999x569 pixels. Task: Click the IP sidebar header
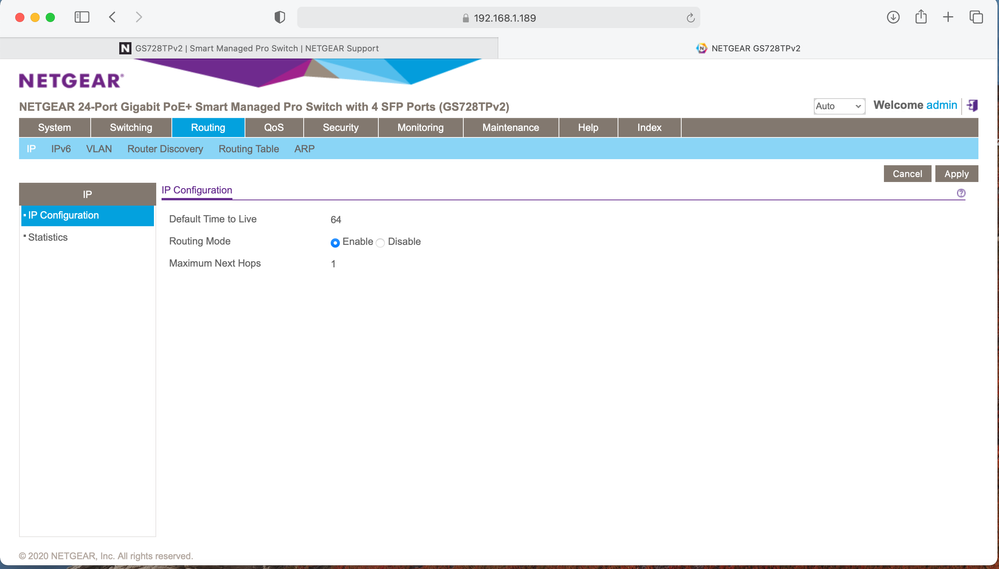tap(87, 194)
